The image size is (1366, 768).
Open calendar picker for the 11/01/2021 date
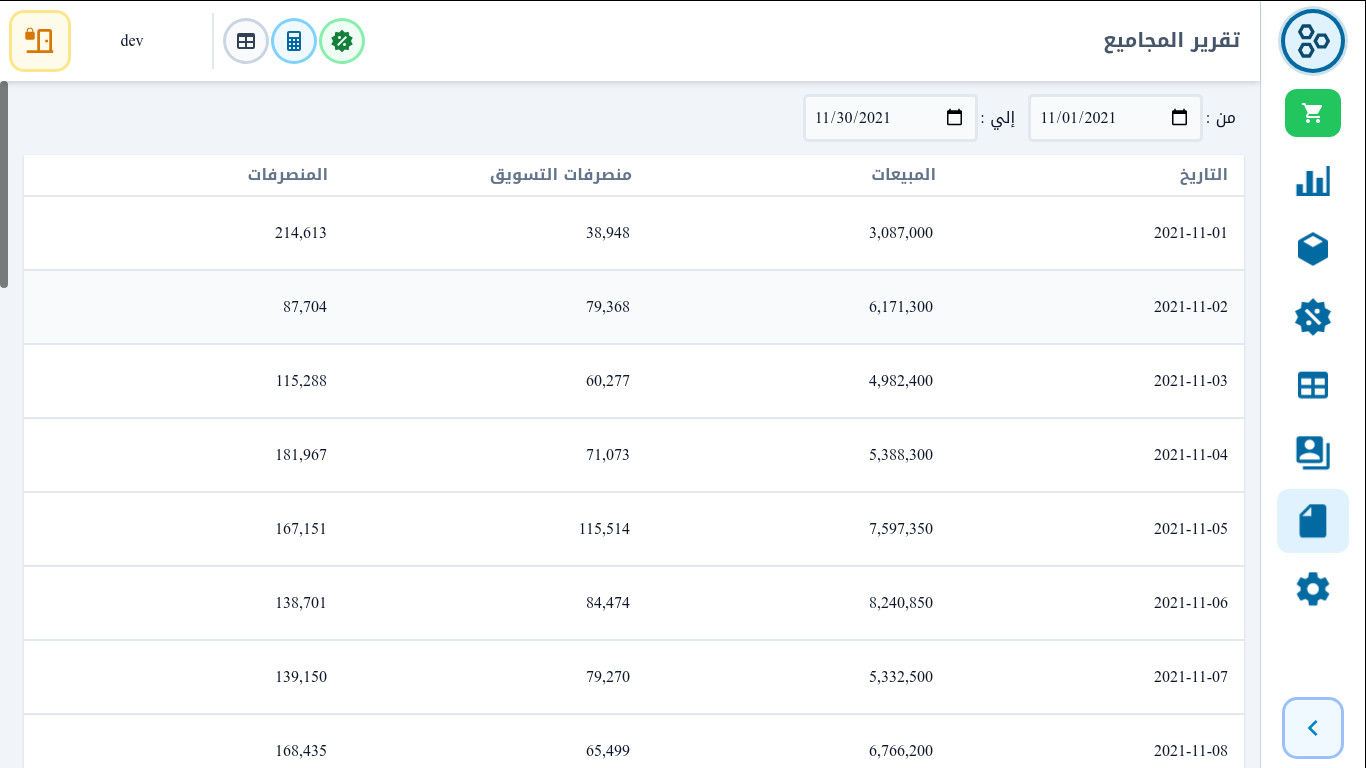[x=1180, y=118]
